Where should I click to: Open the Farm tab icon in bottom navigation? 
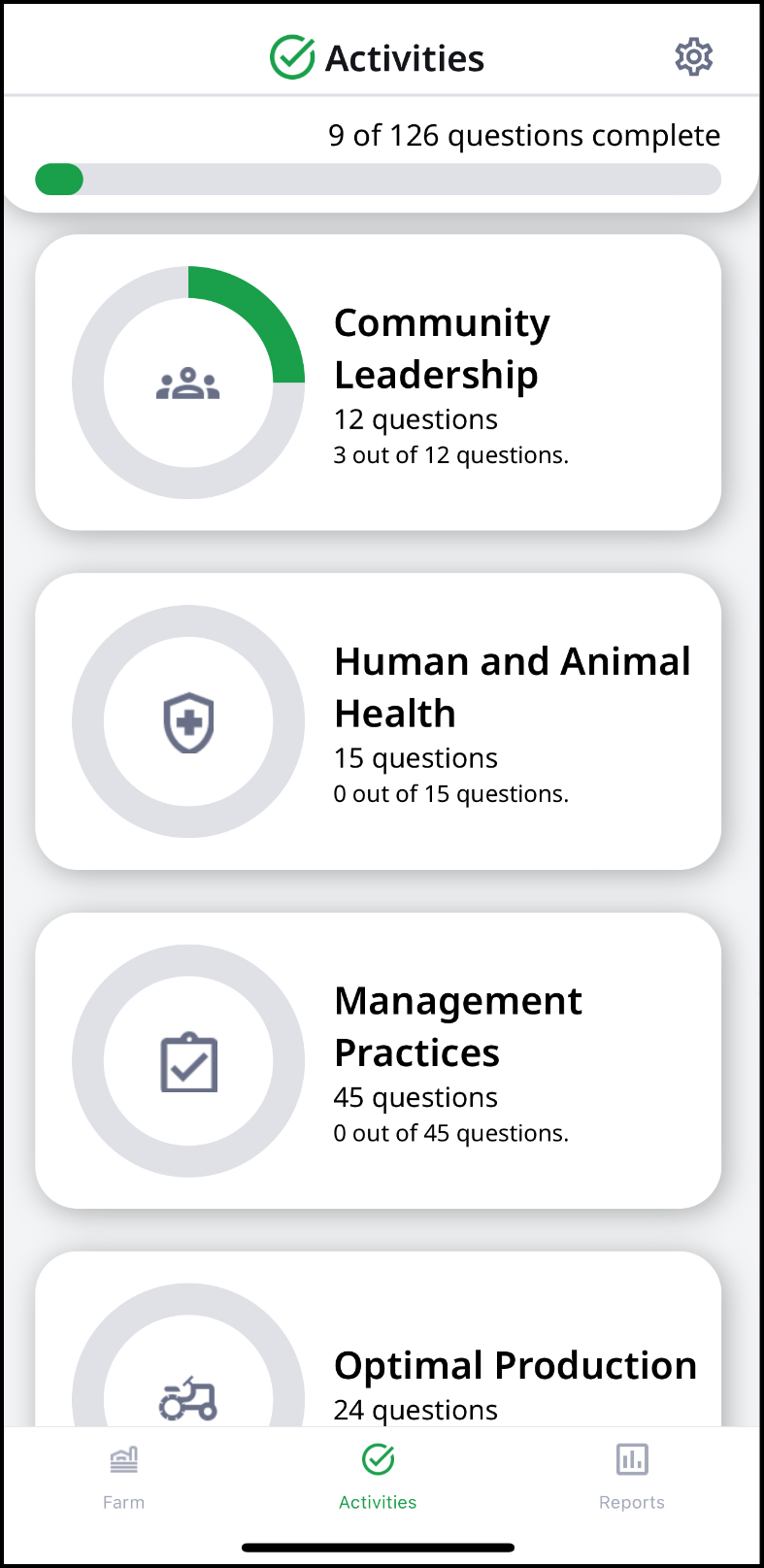123,1458
